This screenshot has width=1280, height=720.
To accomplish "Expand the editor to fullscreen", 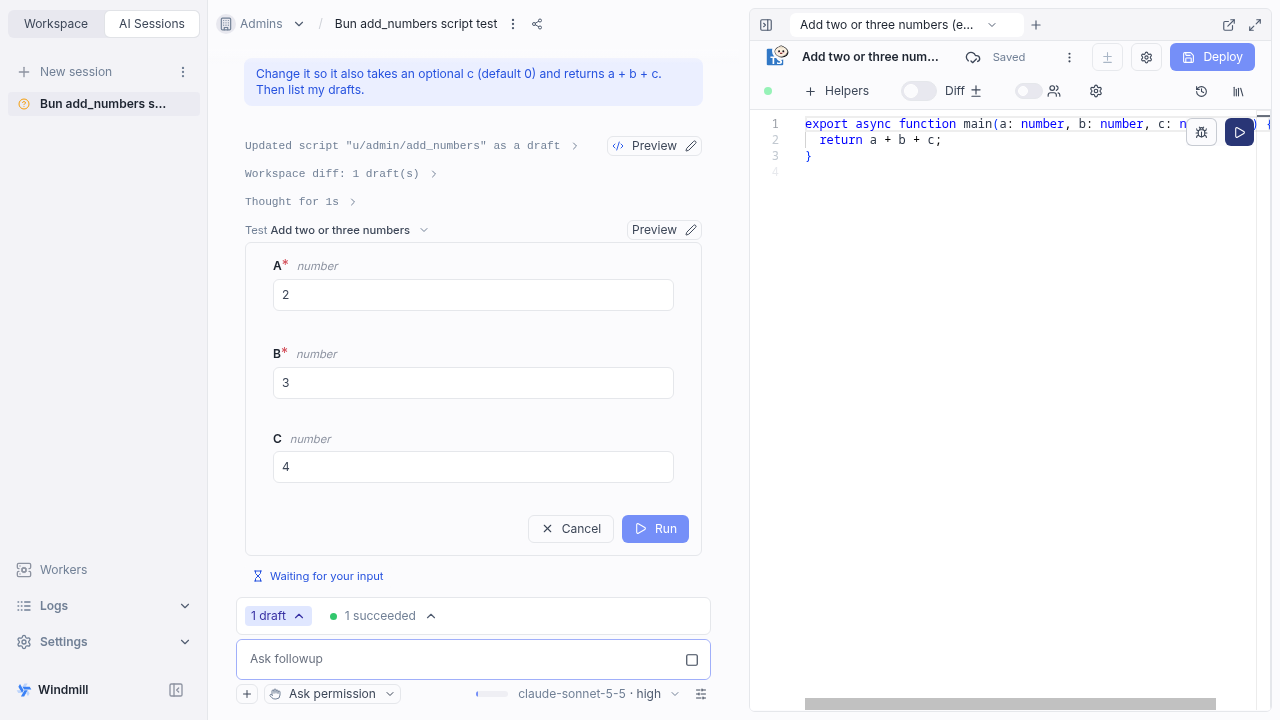I will click(x=1255, y=25).
